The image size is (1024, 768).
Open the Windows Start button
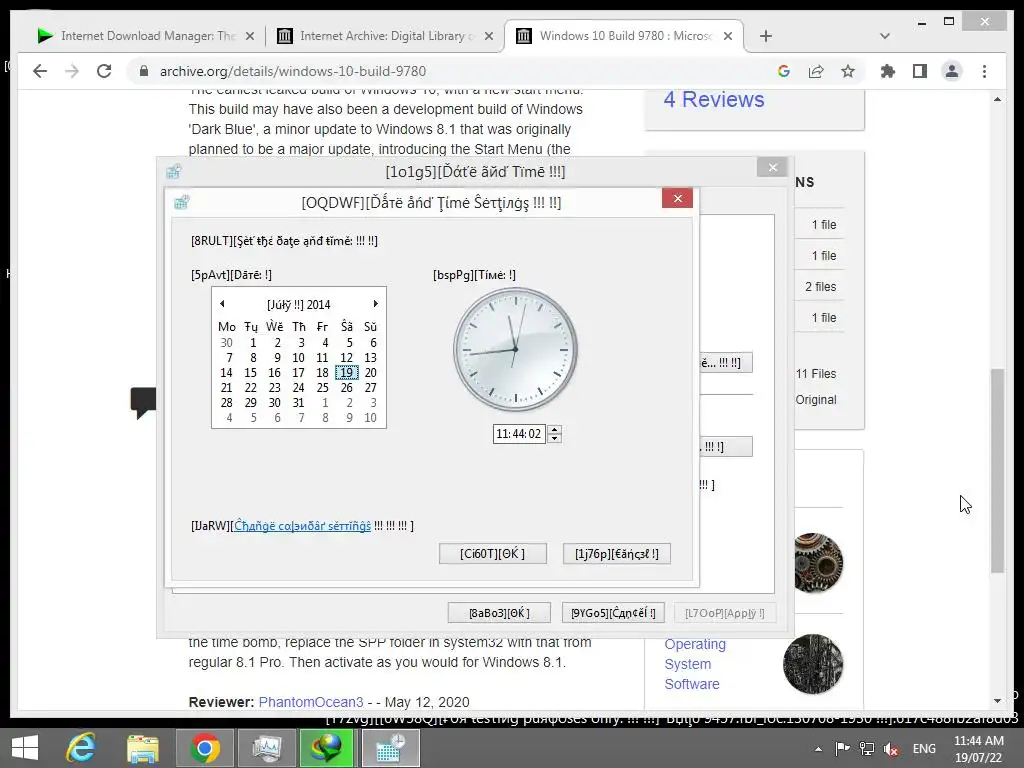click(x=25, y=748)
